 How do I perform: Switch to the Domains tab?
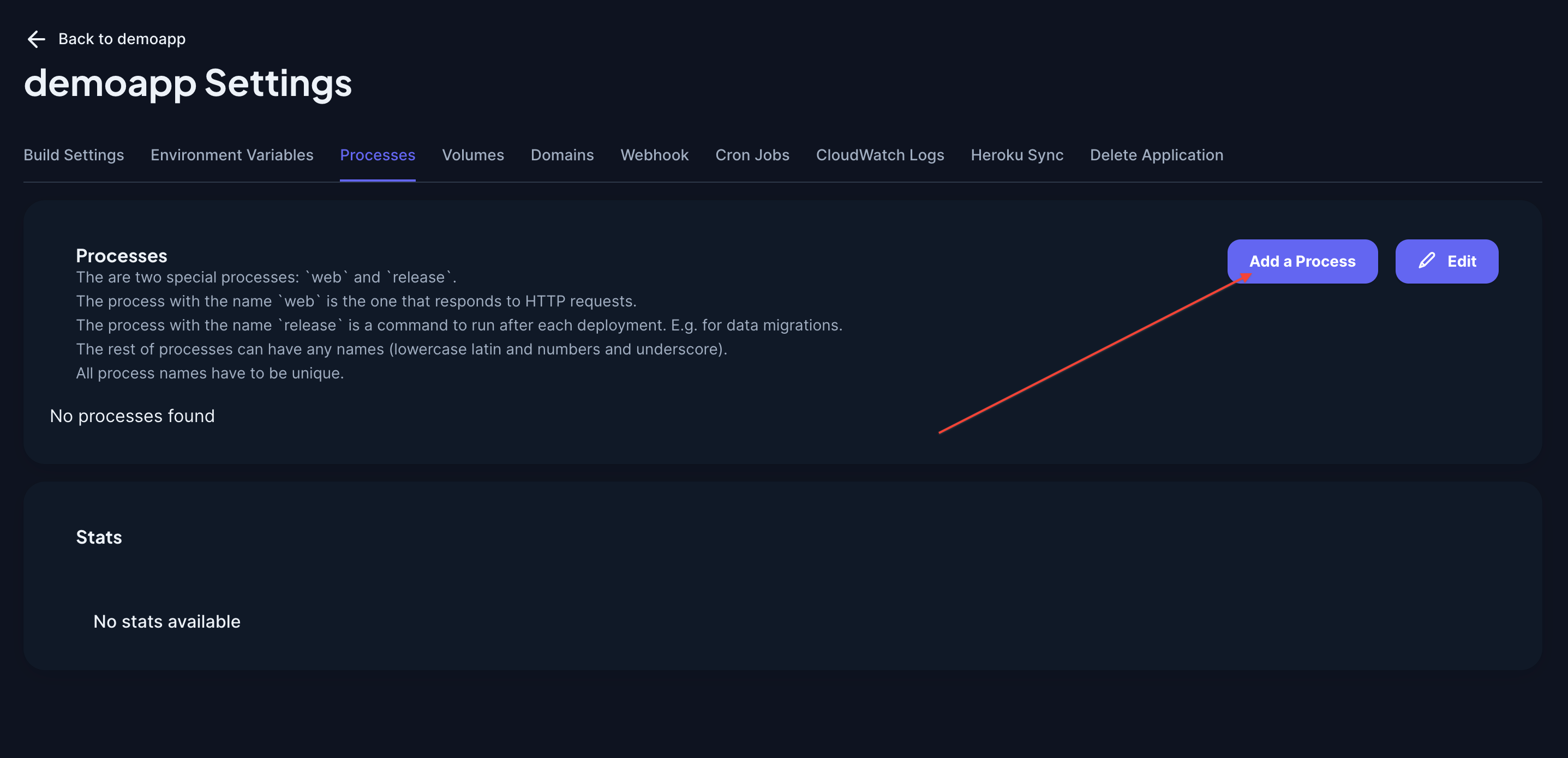[562, 155]
